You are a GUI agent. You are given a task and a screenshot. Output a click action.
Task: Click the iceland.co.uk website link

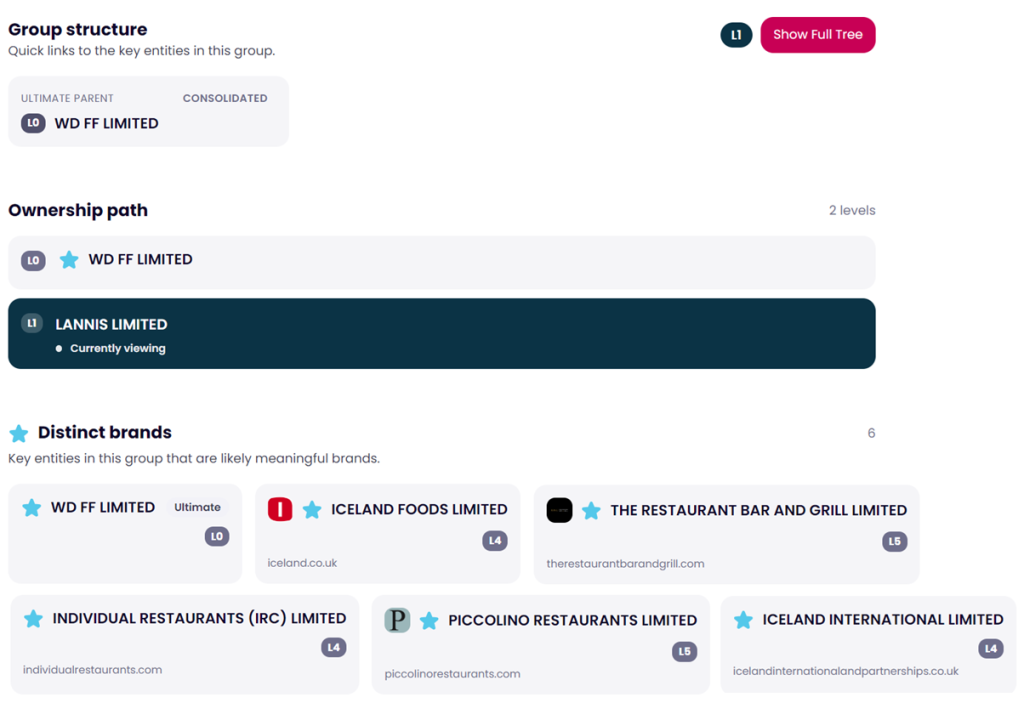(x=302, y=563)
